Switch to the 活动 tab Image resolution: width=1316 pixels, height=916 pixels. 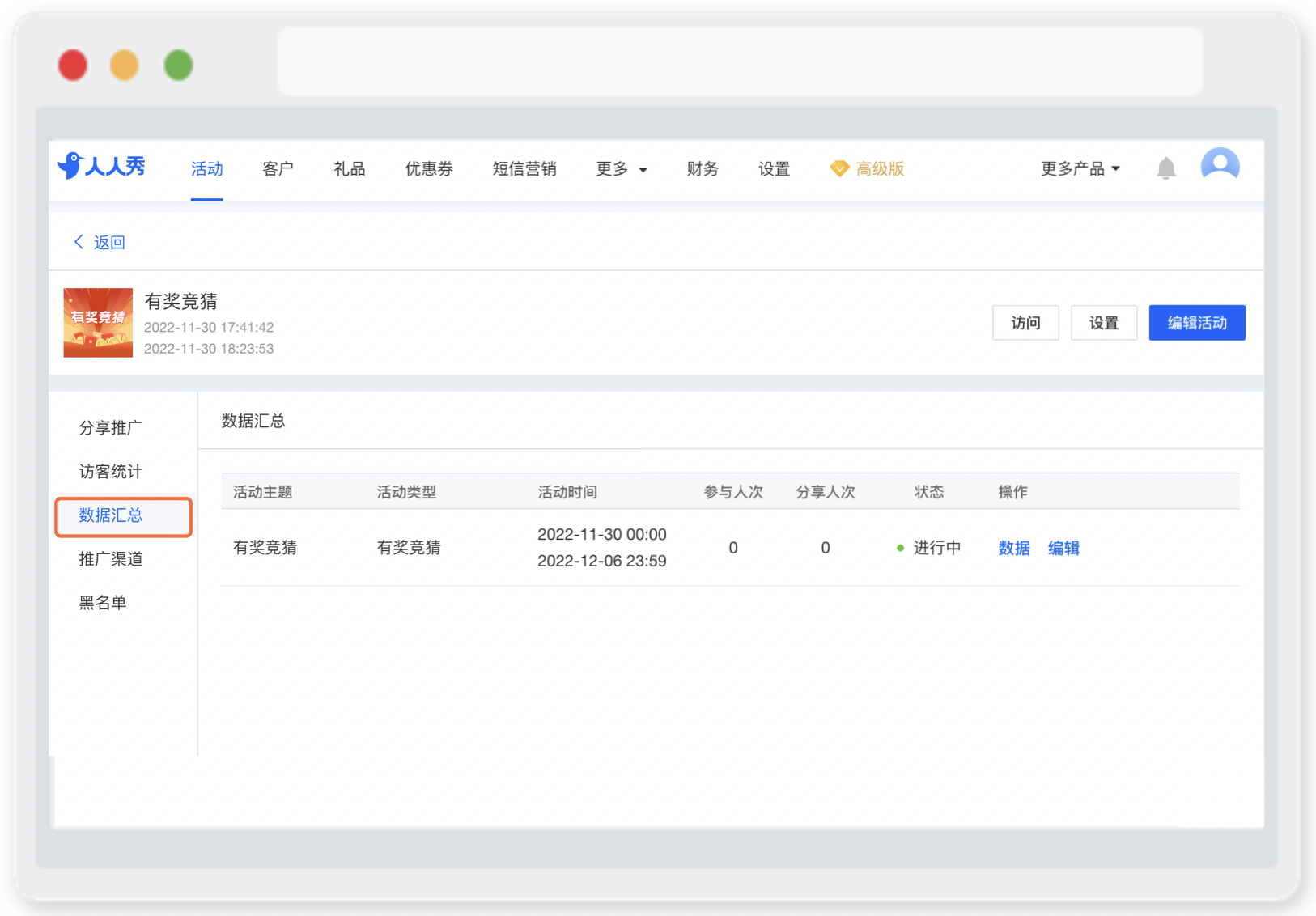206,168
